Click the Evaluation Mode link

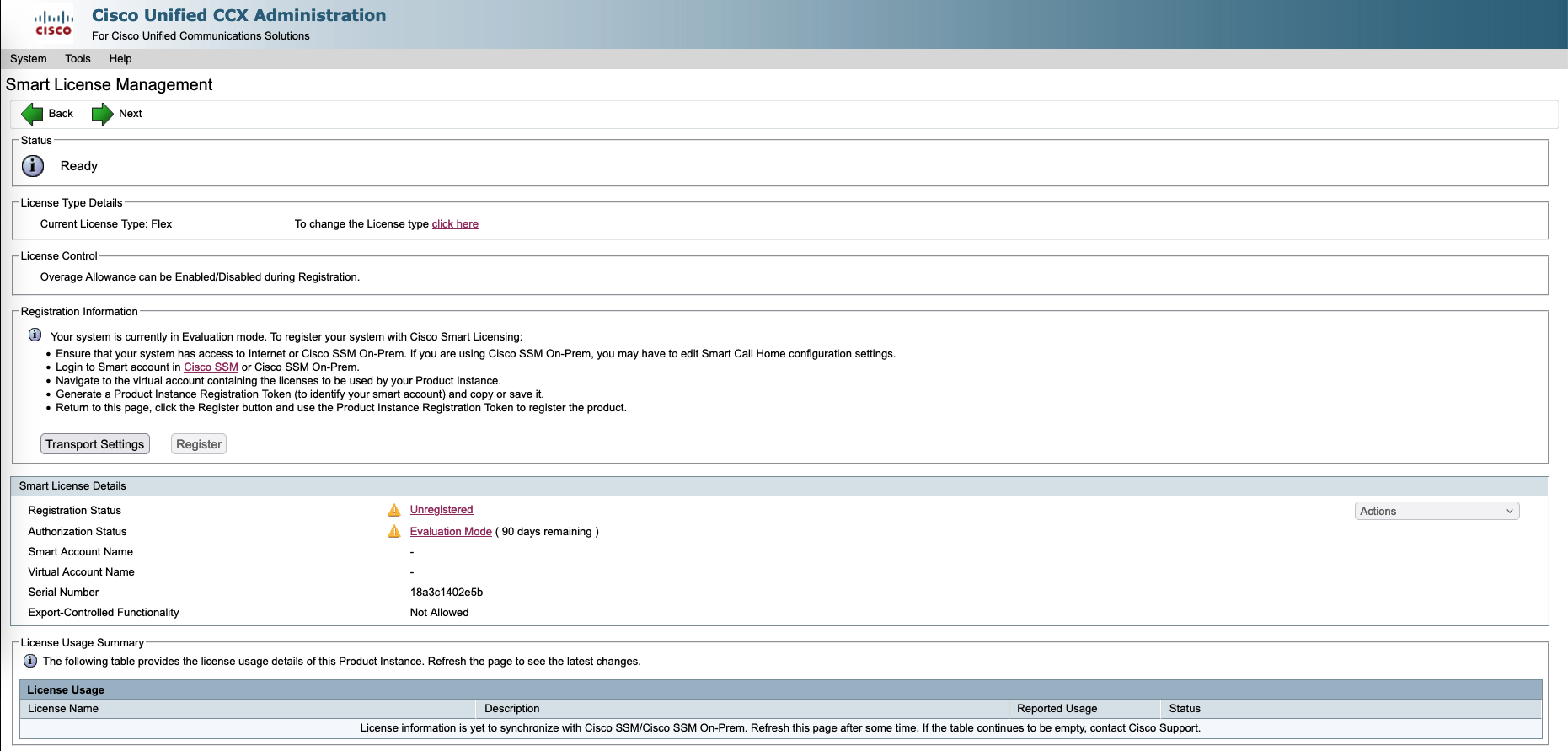tap(451, 532)
